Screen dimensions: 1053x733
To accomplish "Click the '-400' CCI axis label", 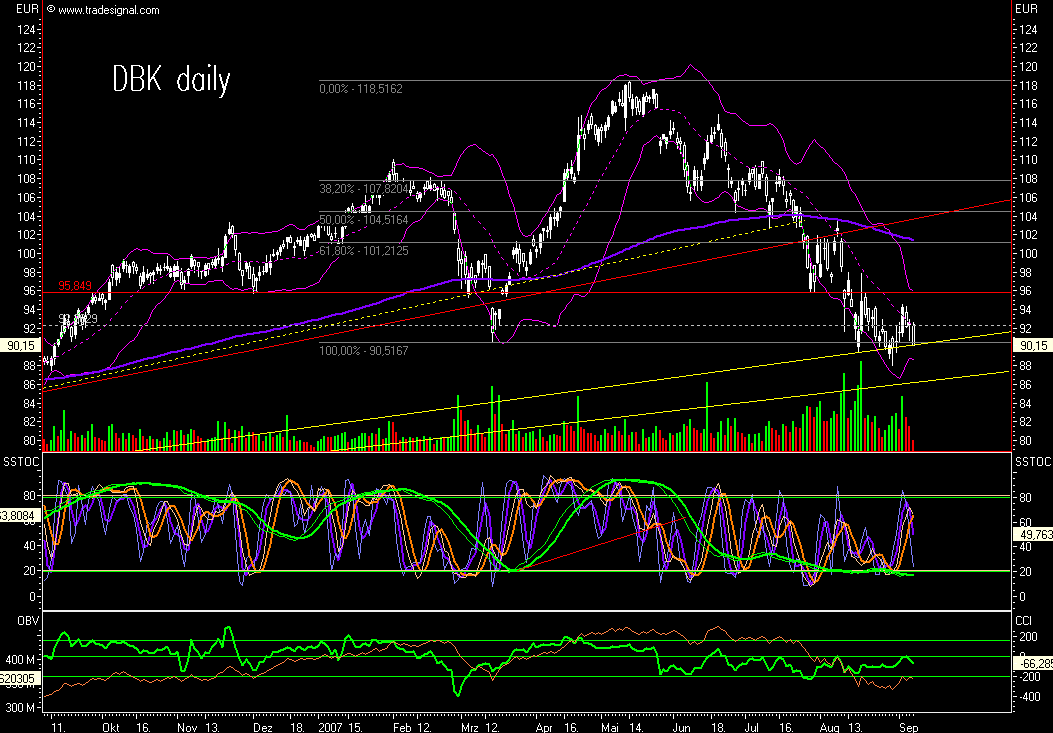I will tap(1029, 697).
